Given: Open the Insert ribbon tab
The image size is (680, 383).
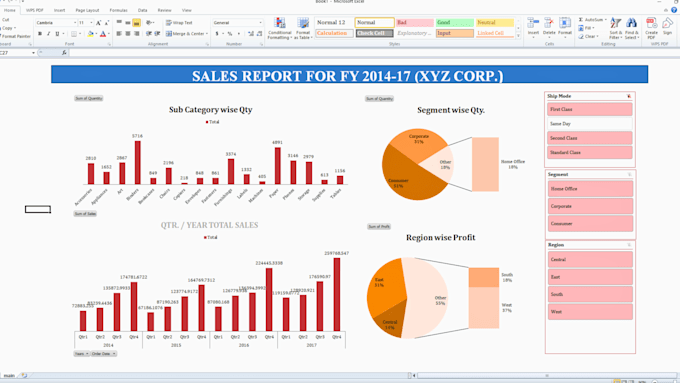Looking at the screenshot, I should [59, 10].
